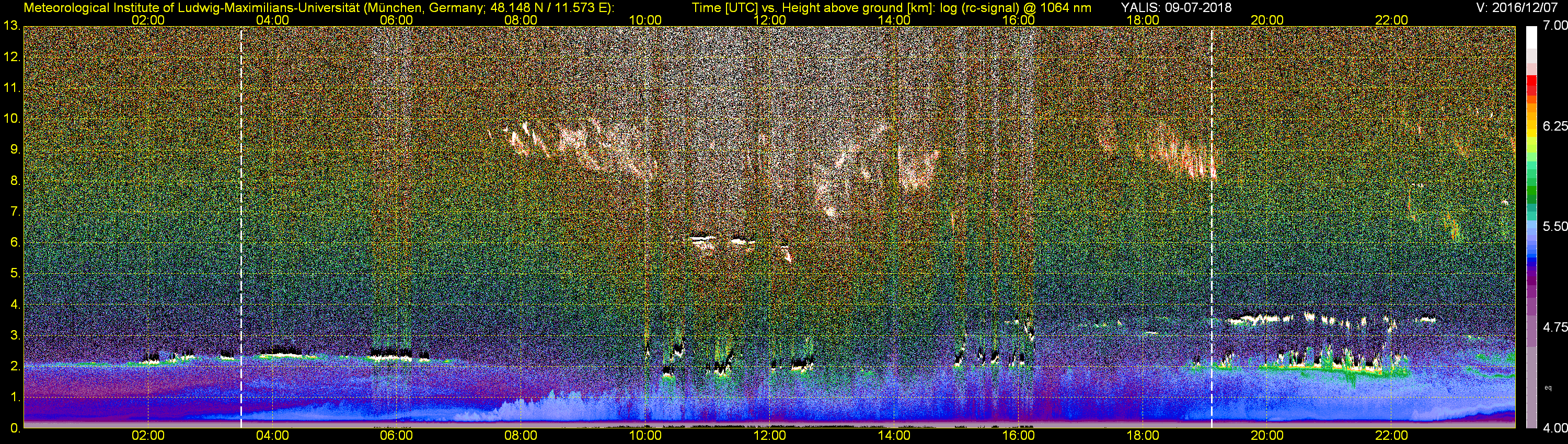This screenshot has width=1568, height=444.
Task: Click the 02:00 label on the top time axis
Action: 148,20
